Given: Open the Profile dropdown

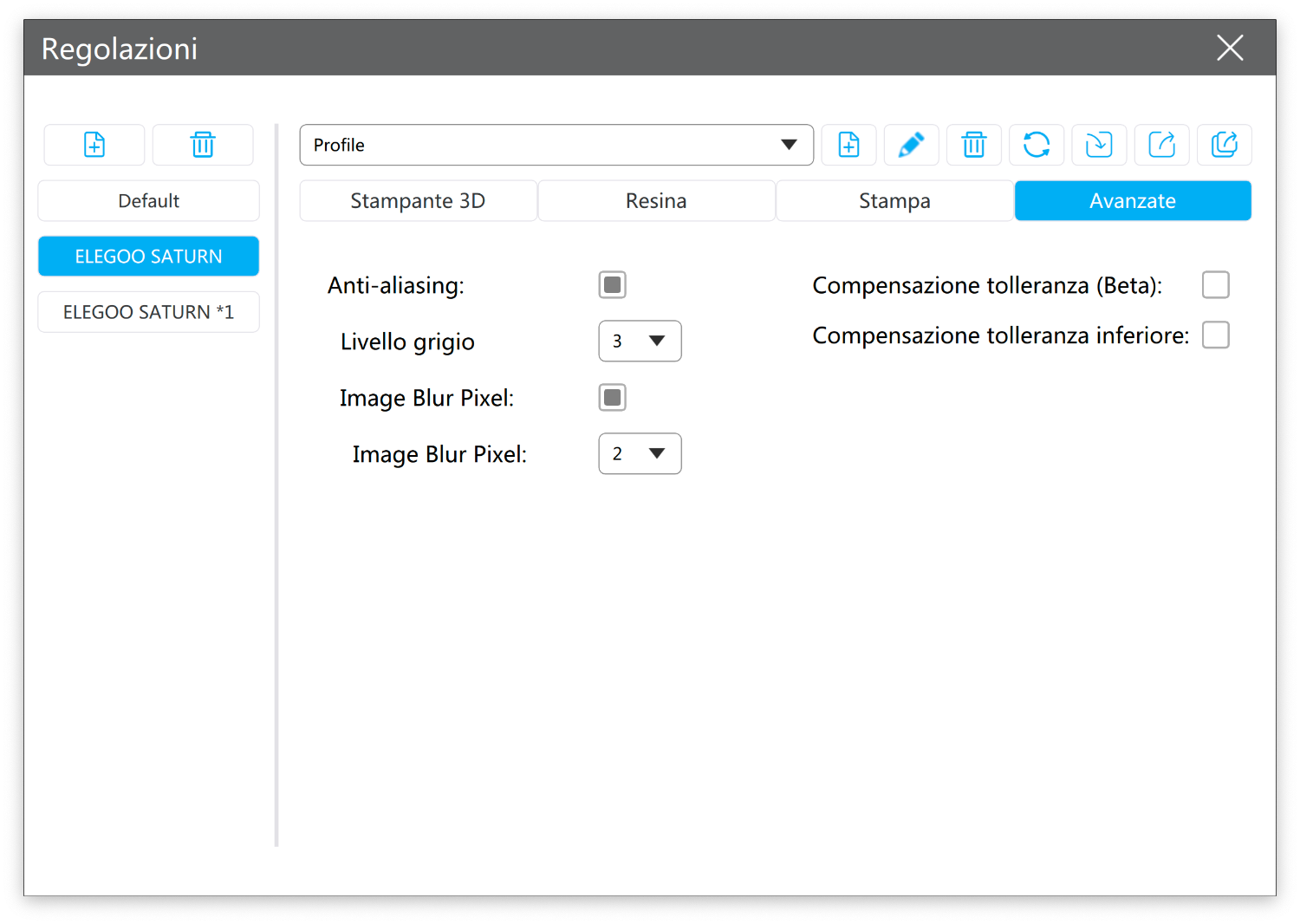Looking at the screenshot, I should click(556, 145).
